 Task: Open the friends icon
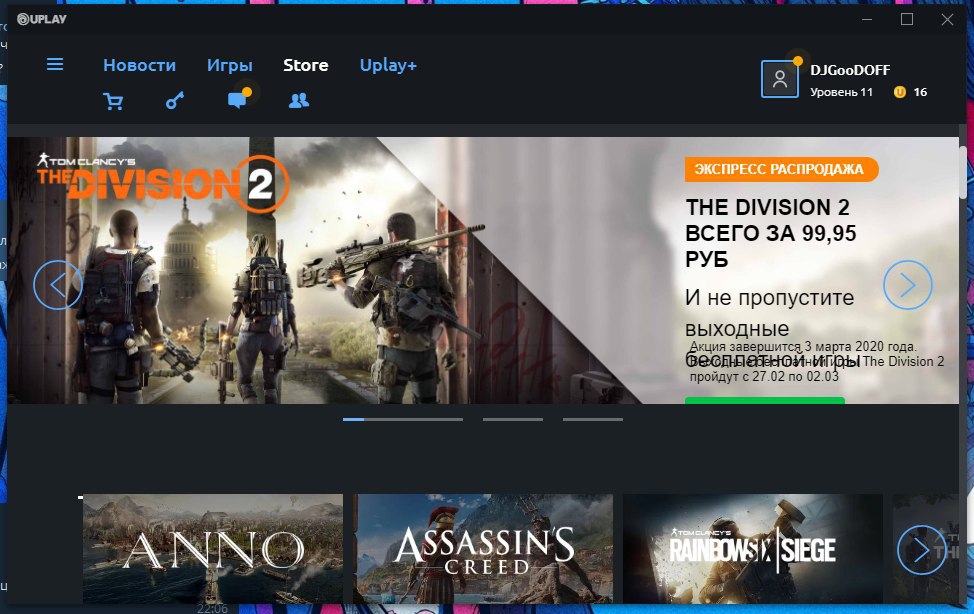[x=299, y=100]
